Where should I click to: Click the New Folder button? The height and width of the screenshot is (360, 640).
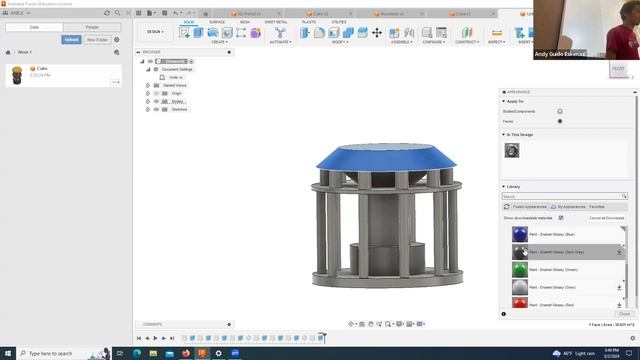(97, 40)
